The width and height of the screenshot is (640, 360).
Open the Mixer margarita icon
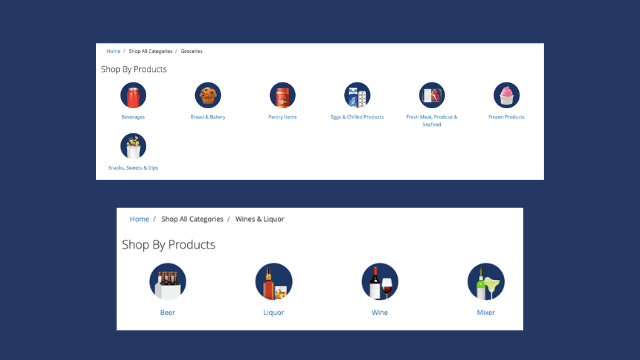(486, 282)
